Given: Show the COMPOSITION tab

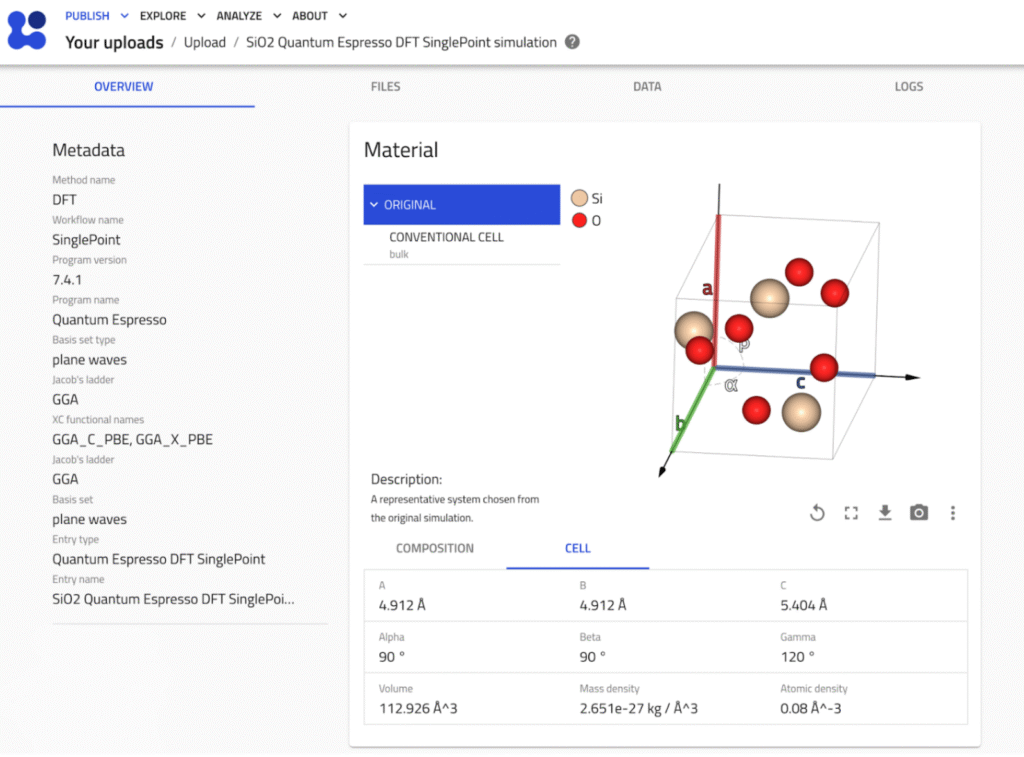Looking at the screenshot, I should click(435, 549).
